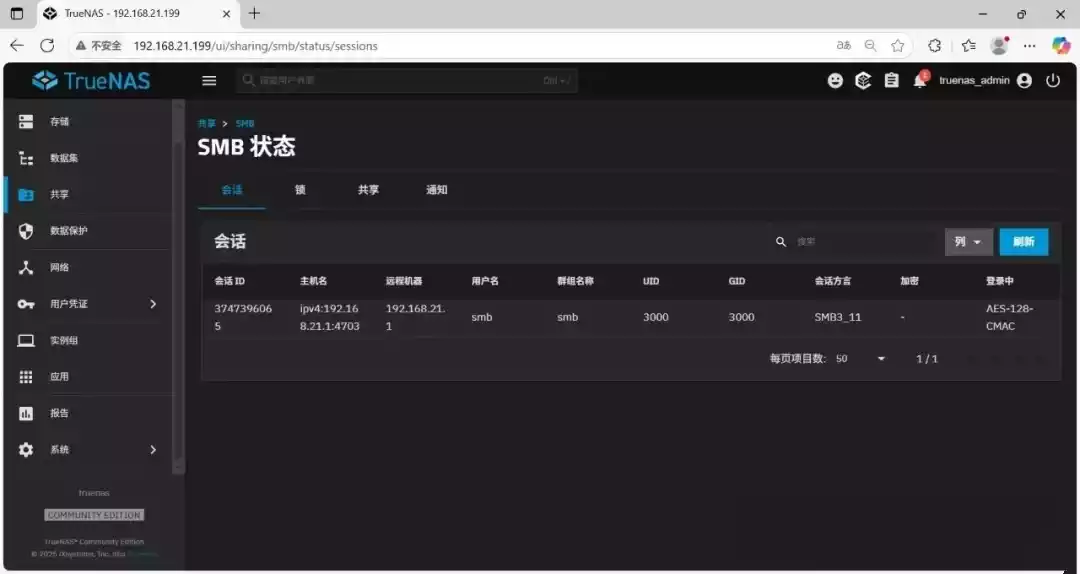Open the Copilot icon in browser toolbar

1061,45
